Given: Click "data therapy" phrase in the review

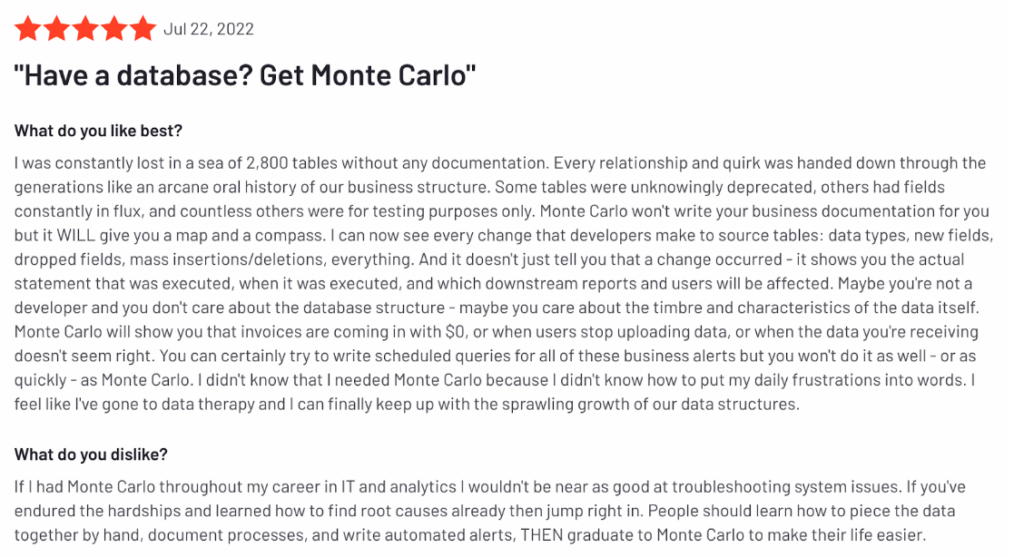Looking at the screenshot, I should (x=208, y=404).
